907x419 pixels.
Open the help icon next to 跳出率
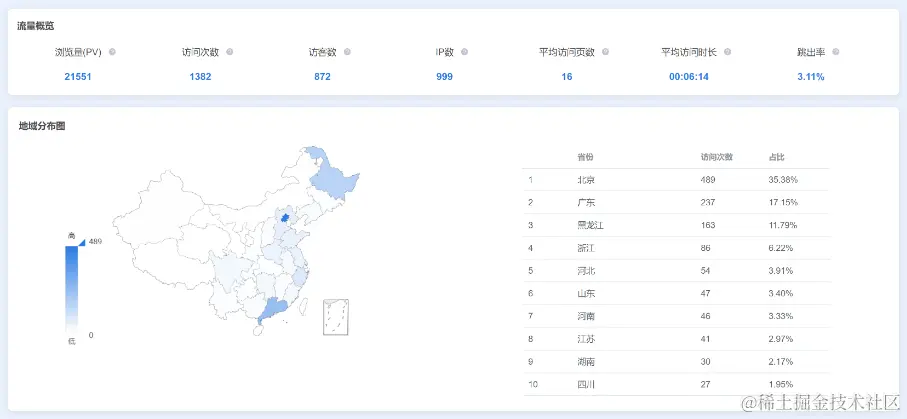(835, 52)
